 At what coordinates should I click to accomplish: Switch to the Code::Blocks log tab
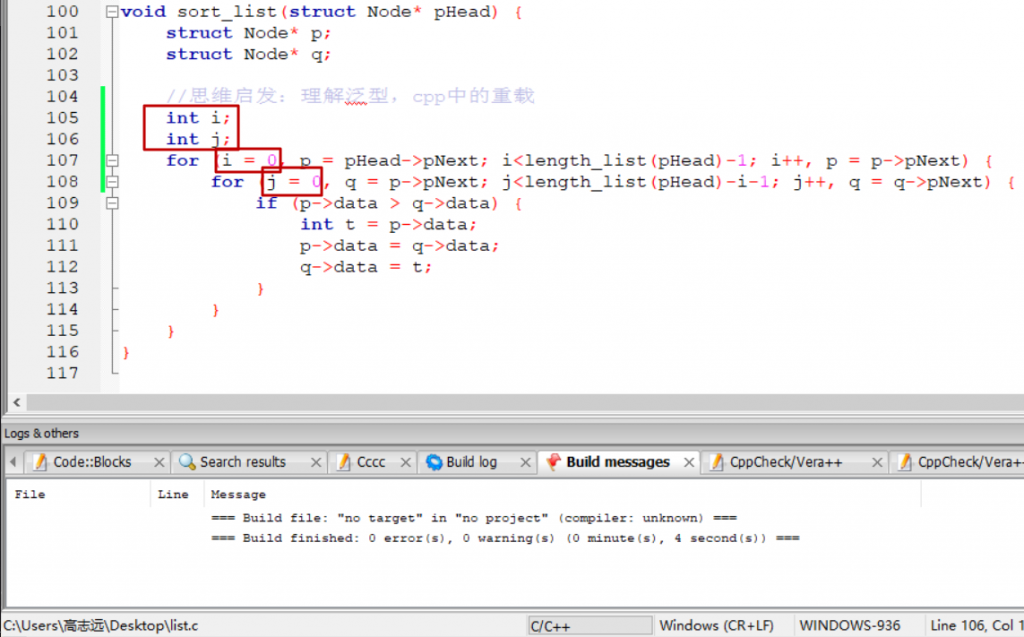click(92, 462)
